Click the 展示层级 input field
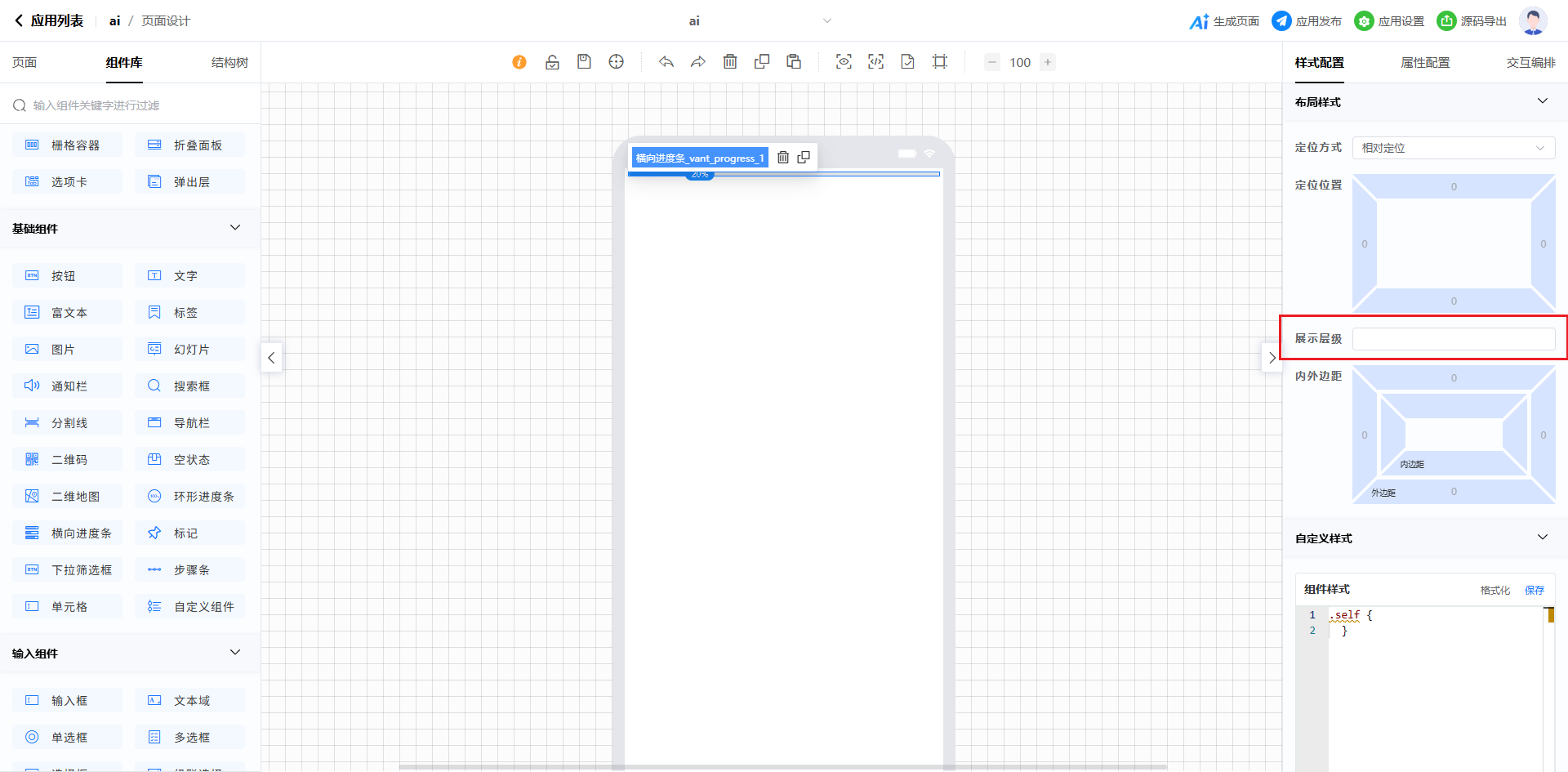 pyautogui.click(x=1453, y=339)
